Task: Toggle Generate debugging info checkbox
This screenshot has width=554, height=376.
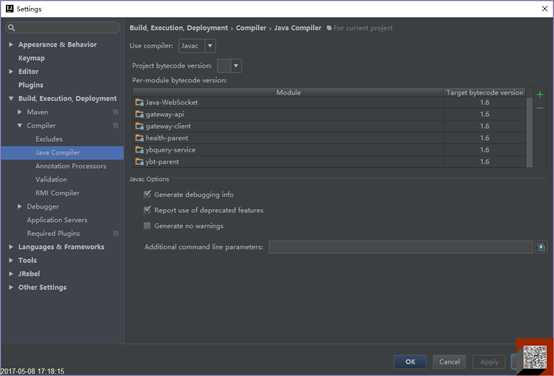Action: pyautogui.click(x=147, y=194)
